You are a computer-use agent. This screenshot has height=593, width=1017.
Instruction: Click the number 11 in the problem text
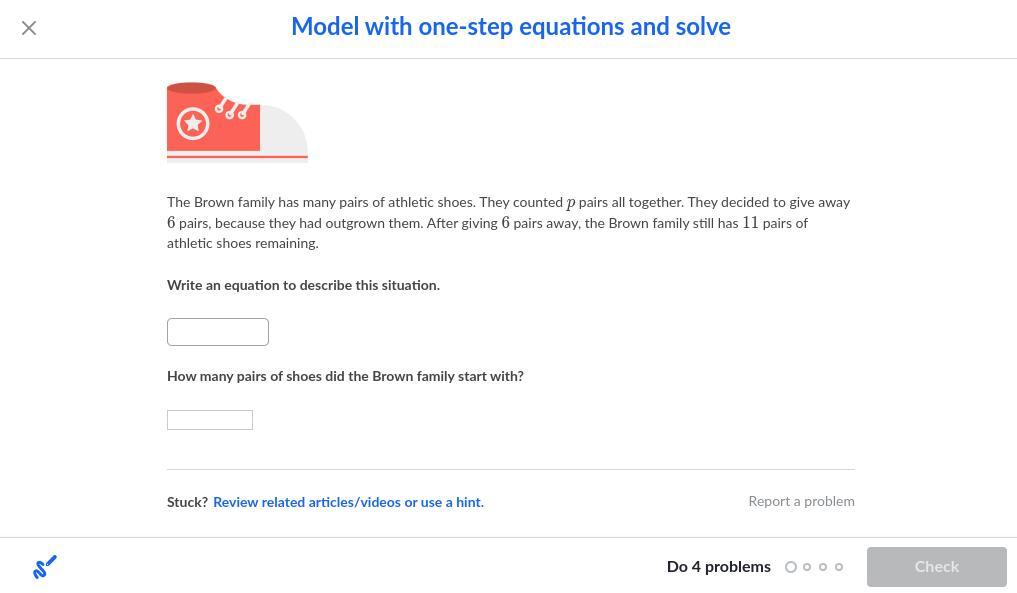(x=750, y=223)
